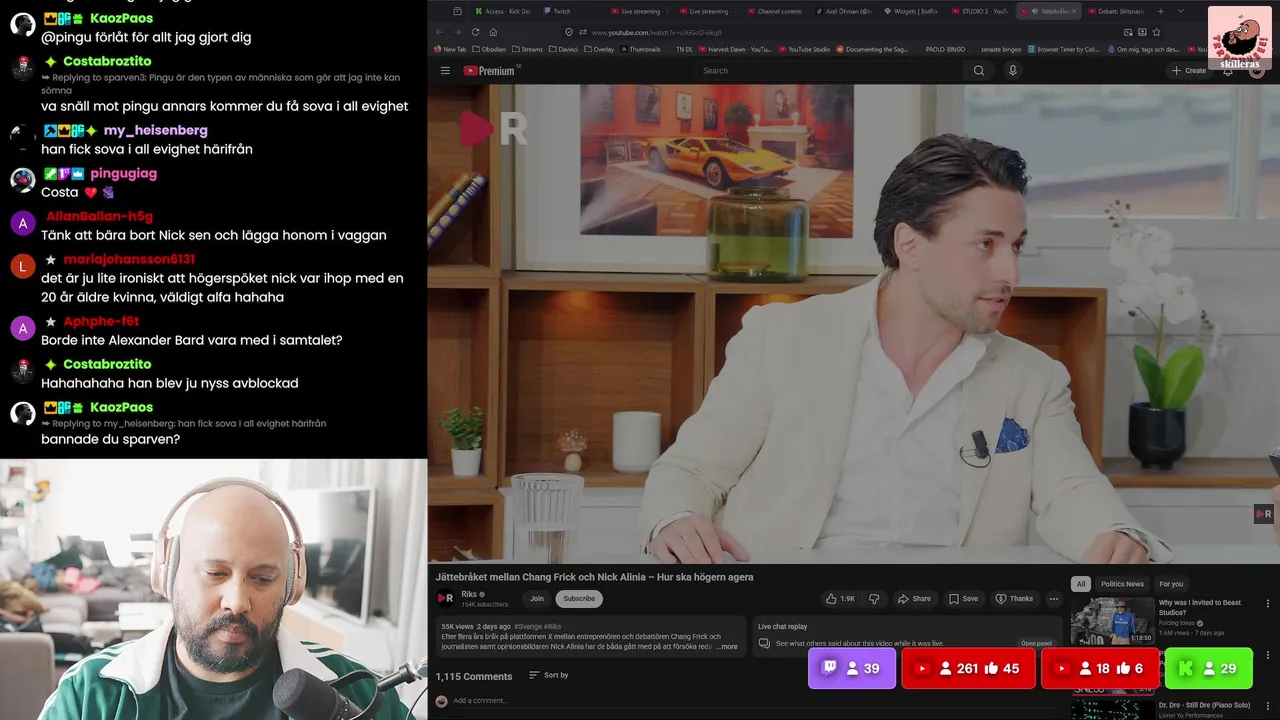Click mariajohansson6131 username in chat

pos(129,259)
